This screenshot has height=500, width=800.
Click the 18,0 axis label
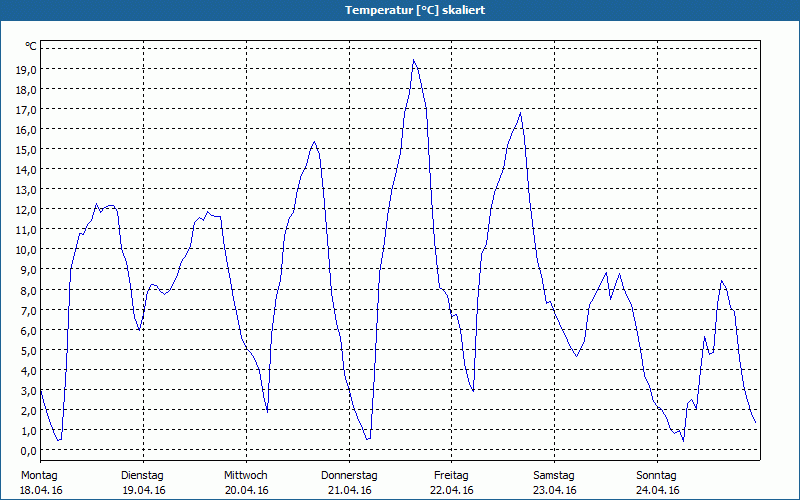pos(26,89)
